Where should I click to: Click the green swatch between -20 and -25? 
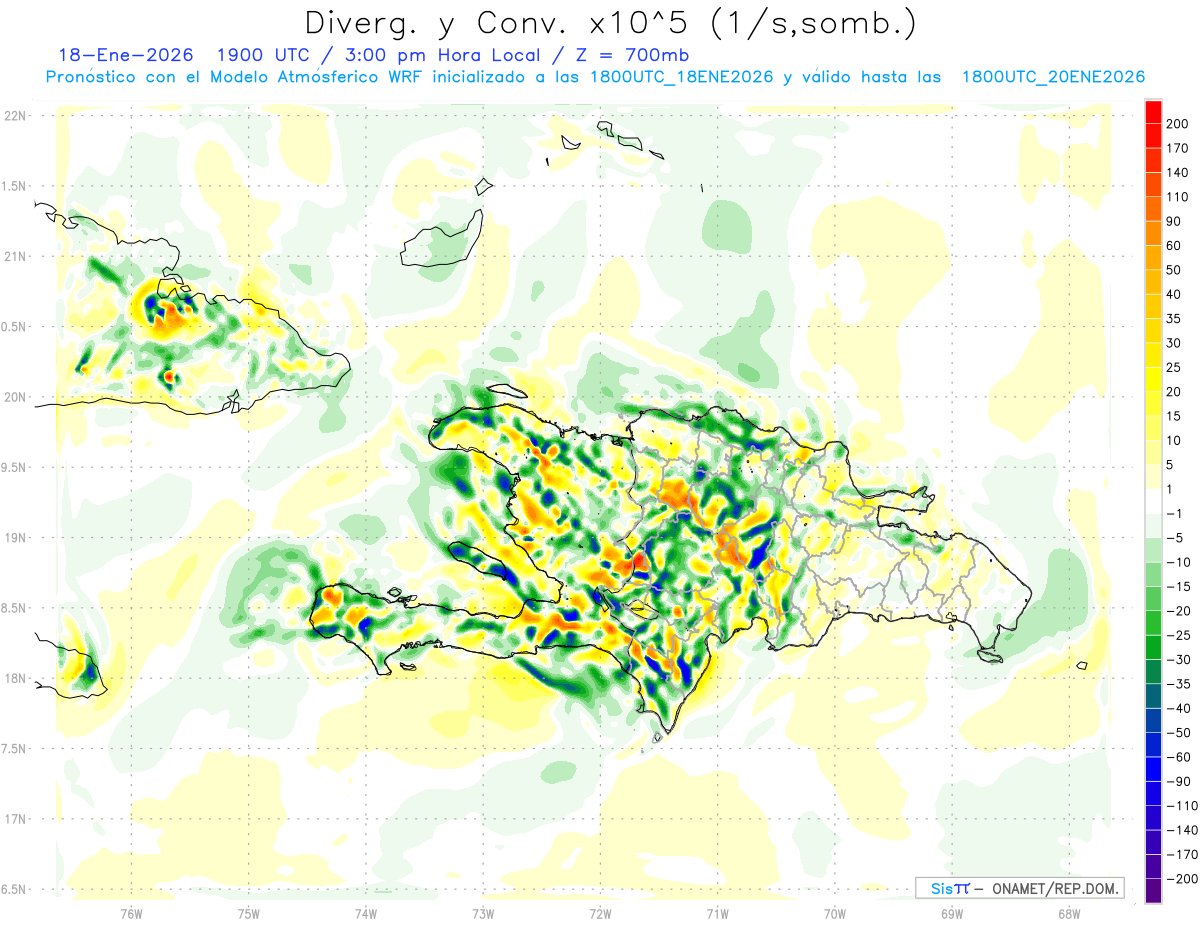1153,623
